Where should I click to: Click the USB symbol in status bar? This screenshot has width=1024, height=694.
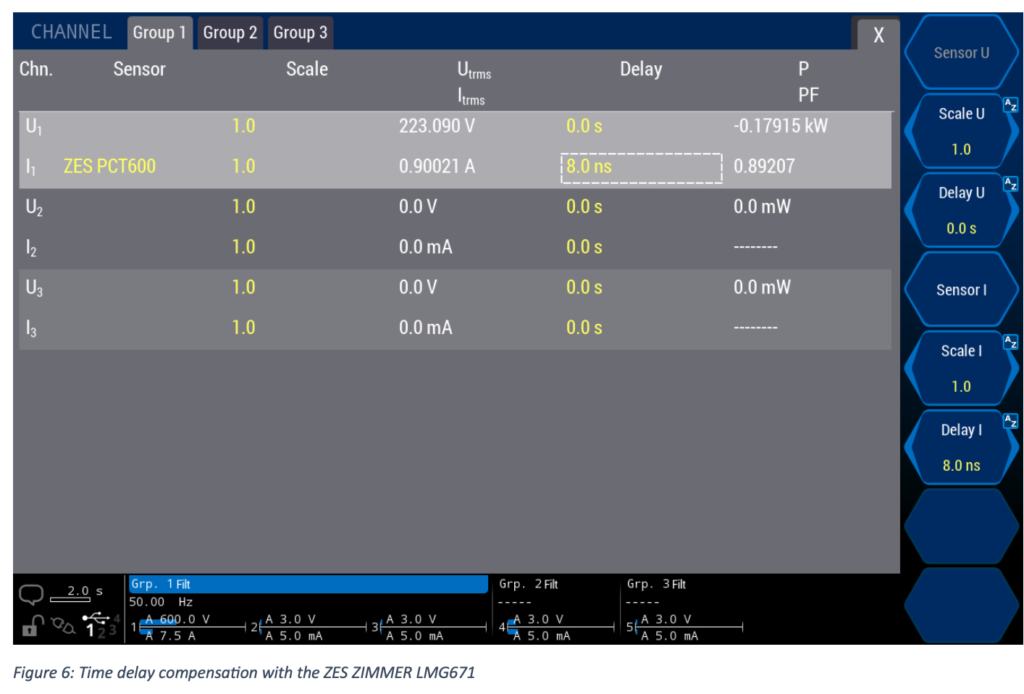pos(95,618)
